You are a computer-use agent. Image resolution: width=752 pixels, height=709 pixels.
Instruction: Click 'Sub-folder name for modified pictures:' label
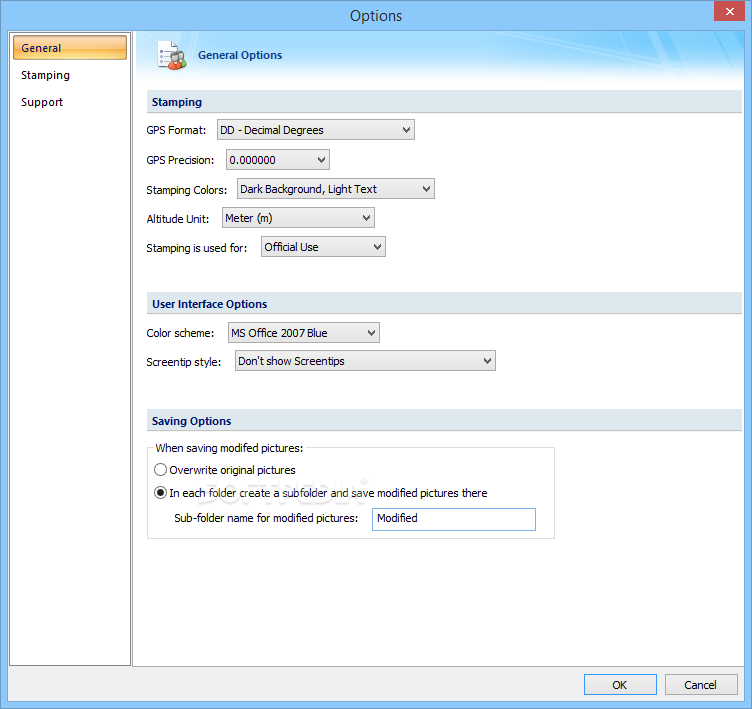point(266,518)
